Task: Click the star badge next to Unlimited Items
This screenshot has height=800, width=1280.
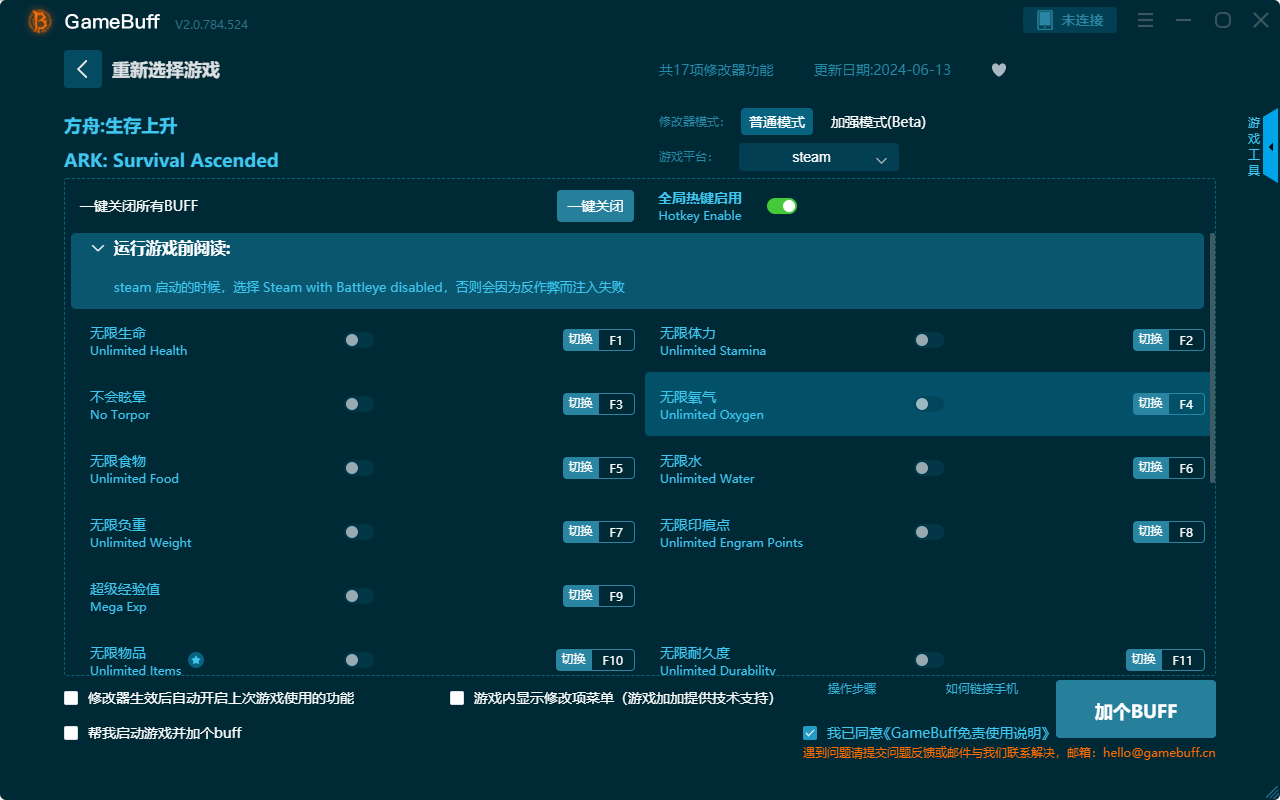Action: (196, 660)
